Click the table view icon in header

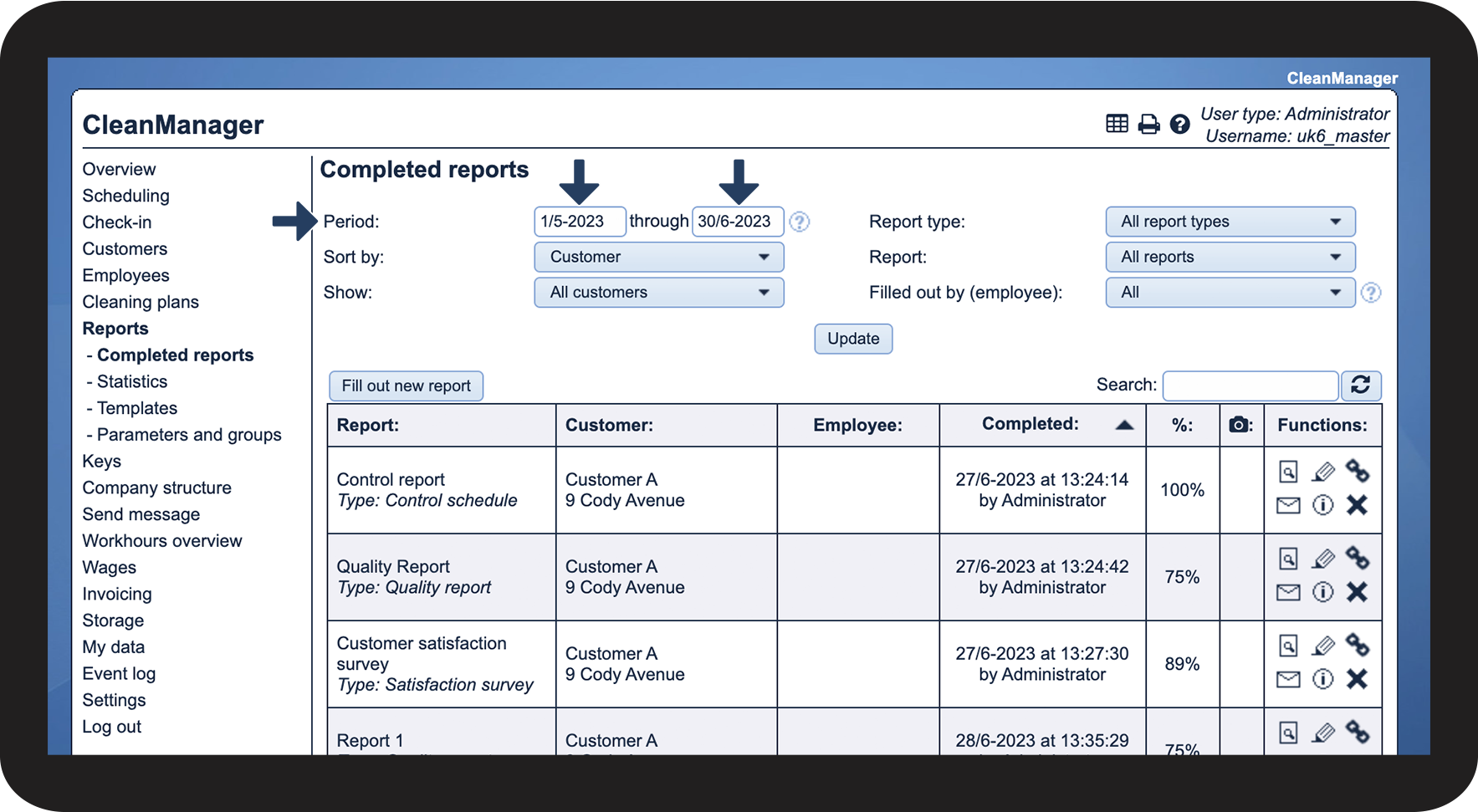click(1117, 125)
